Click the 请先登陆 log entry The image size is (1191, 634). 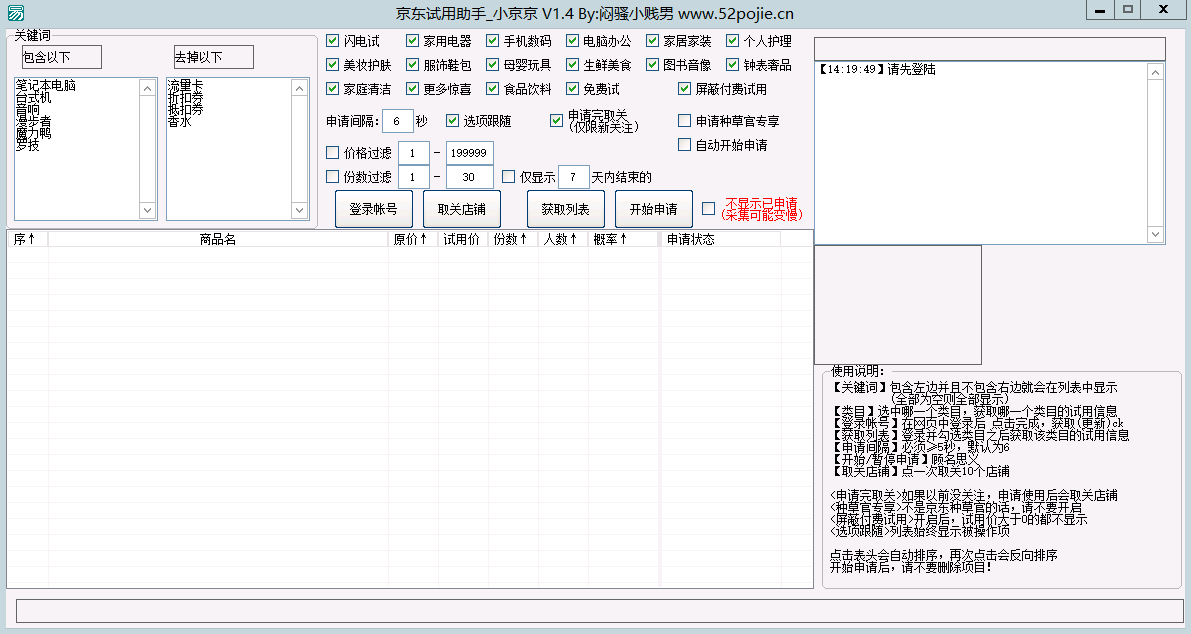point(878,69)
